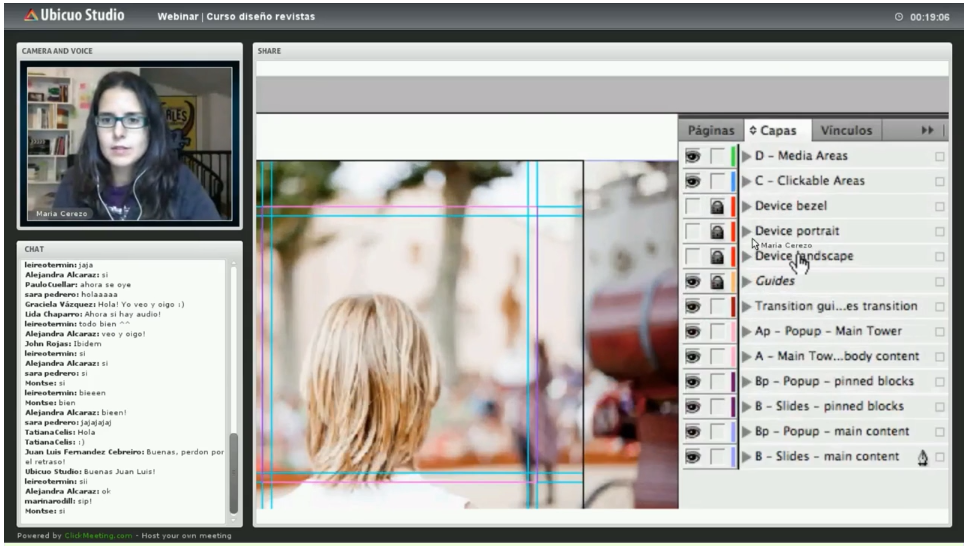This screenshot has height=546, width=968.
Task: Expand the Bp – Popup – pinned blocks layer
Action: (x=746, y=381)
